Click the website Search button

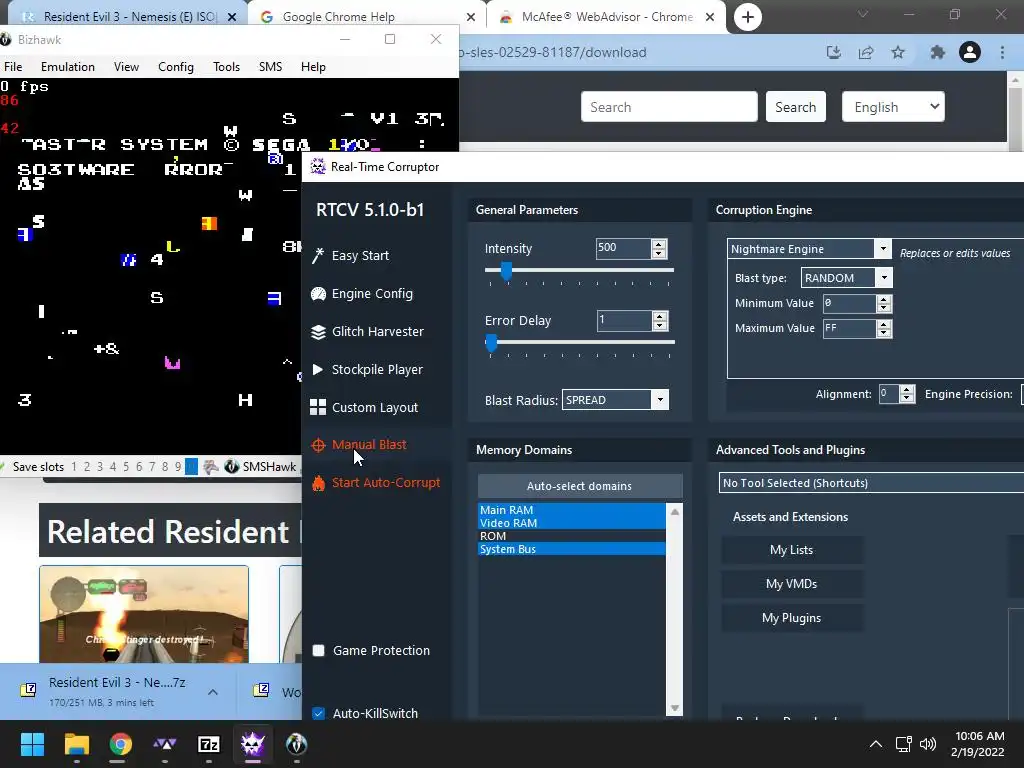[x=795, y=106]
